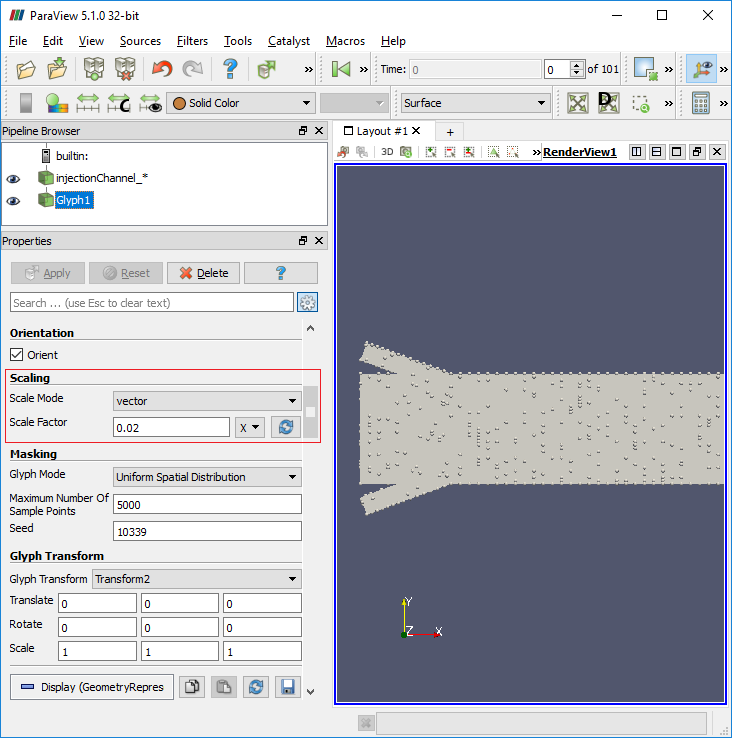
Task: Split RenderView1 horizontally
Action: [x=636, y=152]
